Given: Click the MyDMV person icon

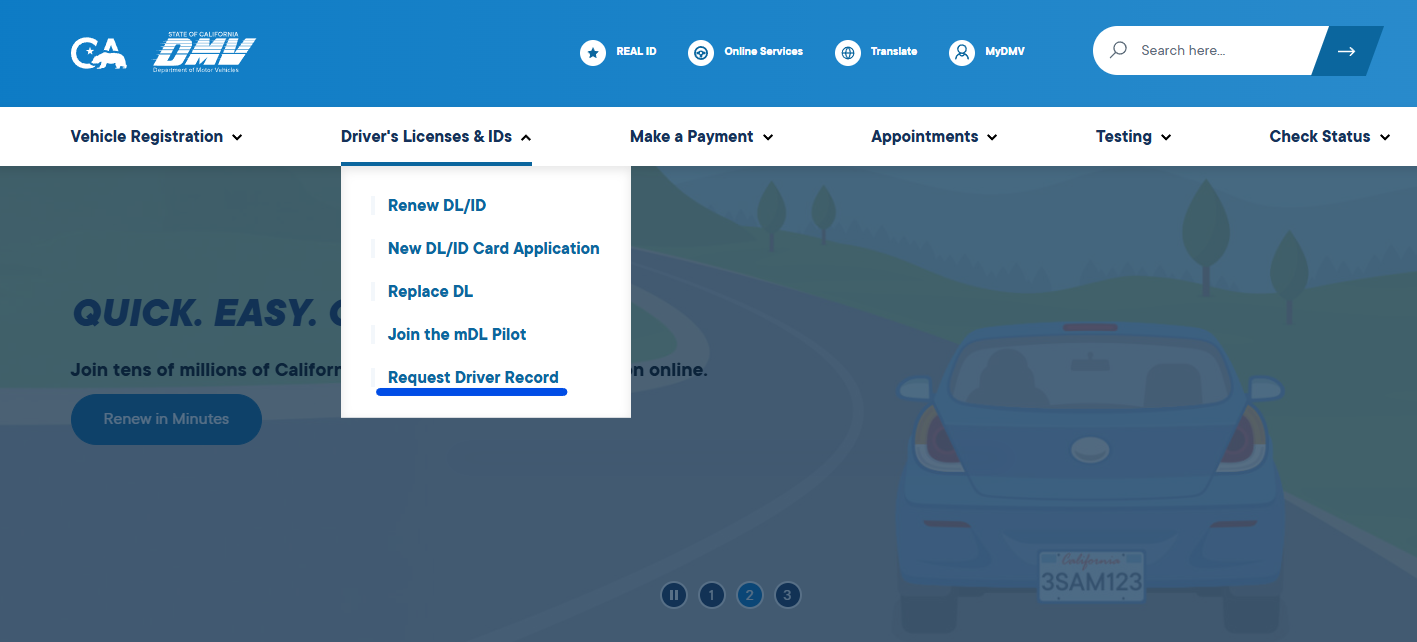Looking at the screenshot, I should click(962, 52).
